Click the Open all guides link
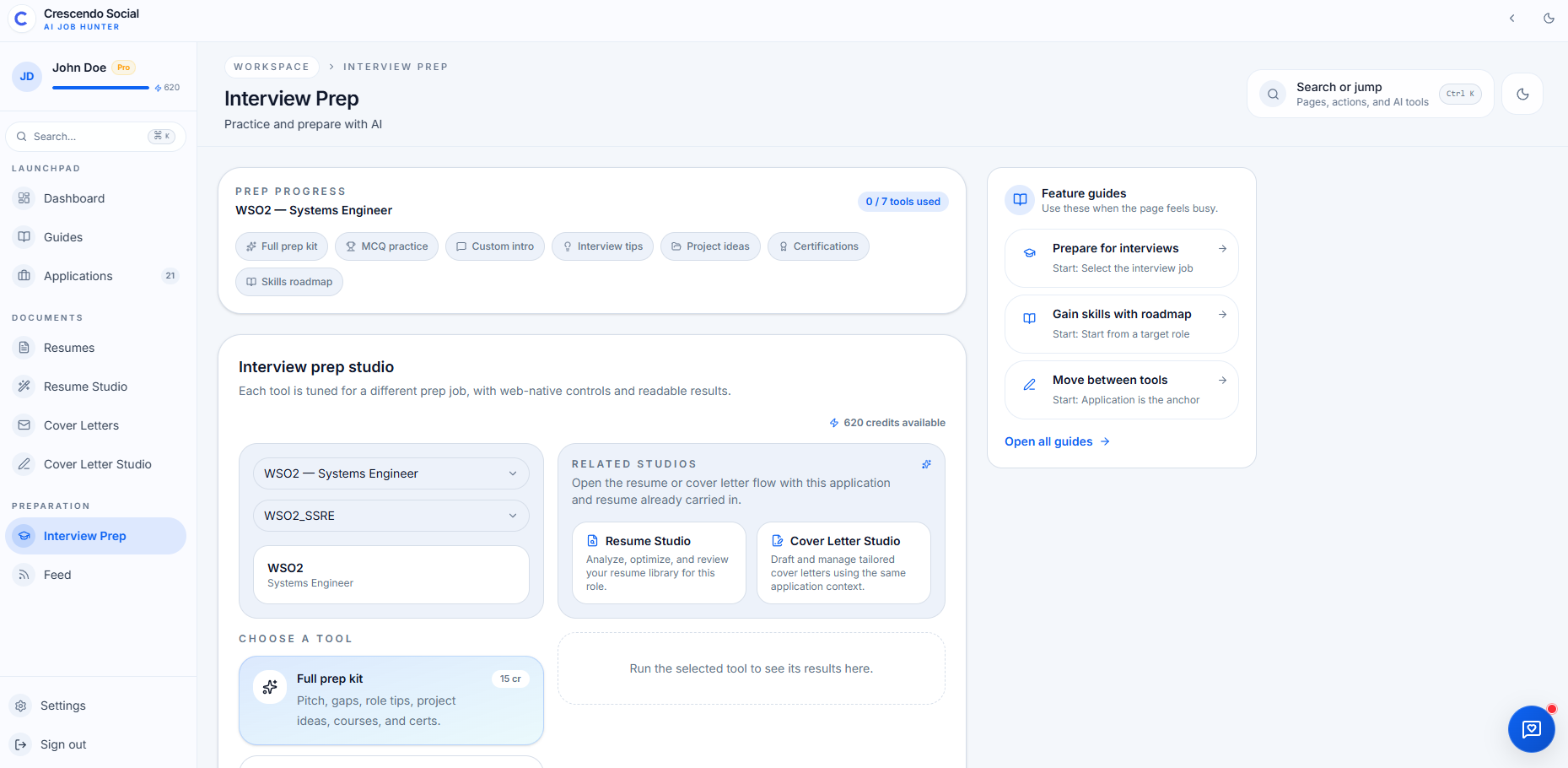This screenshot has height=768, width=1568. pos(1057,441)
